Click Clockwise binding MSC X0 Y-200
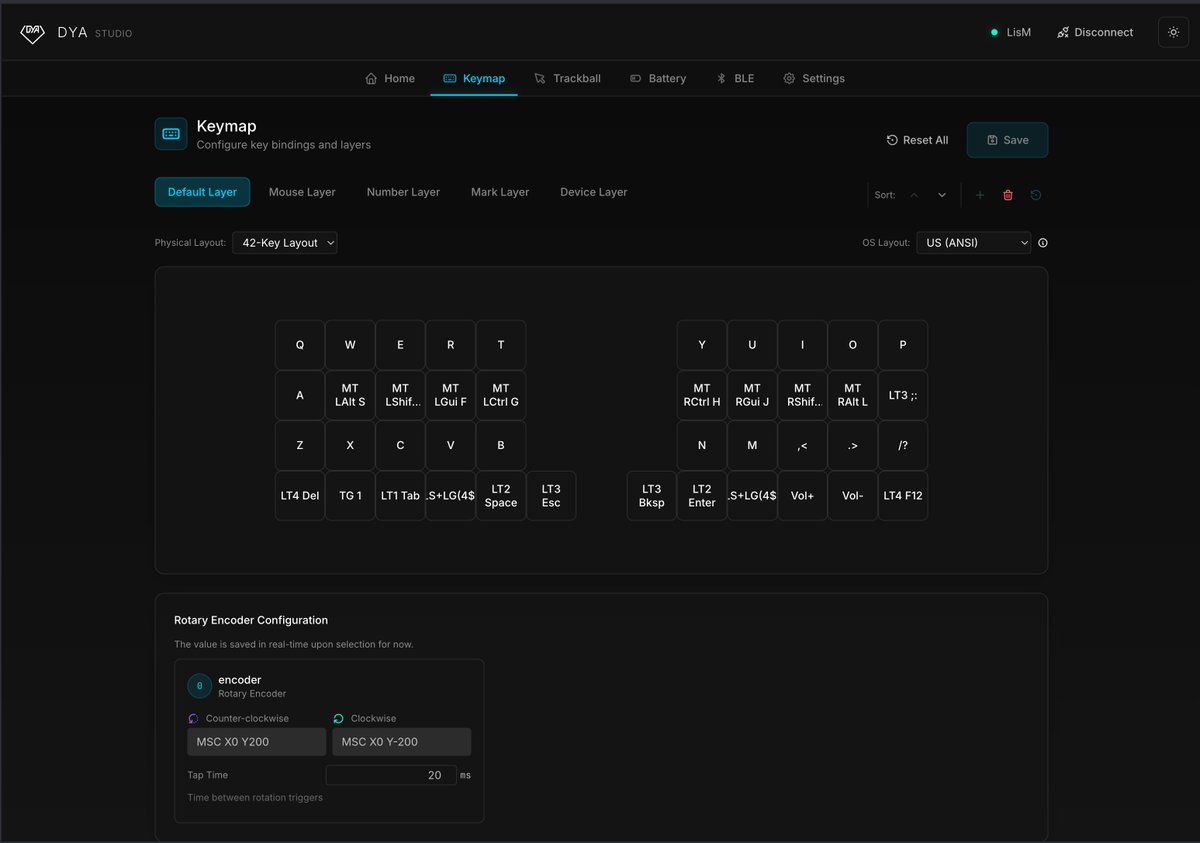This screenshot has height=843, width=1200. tap(401, 742)
